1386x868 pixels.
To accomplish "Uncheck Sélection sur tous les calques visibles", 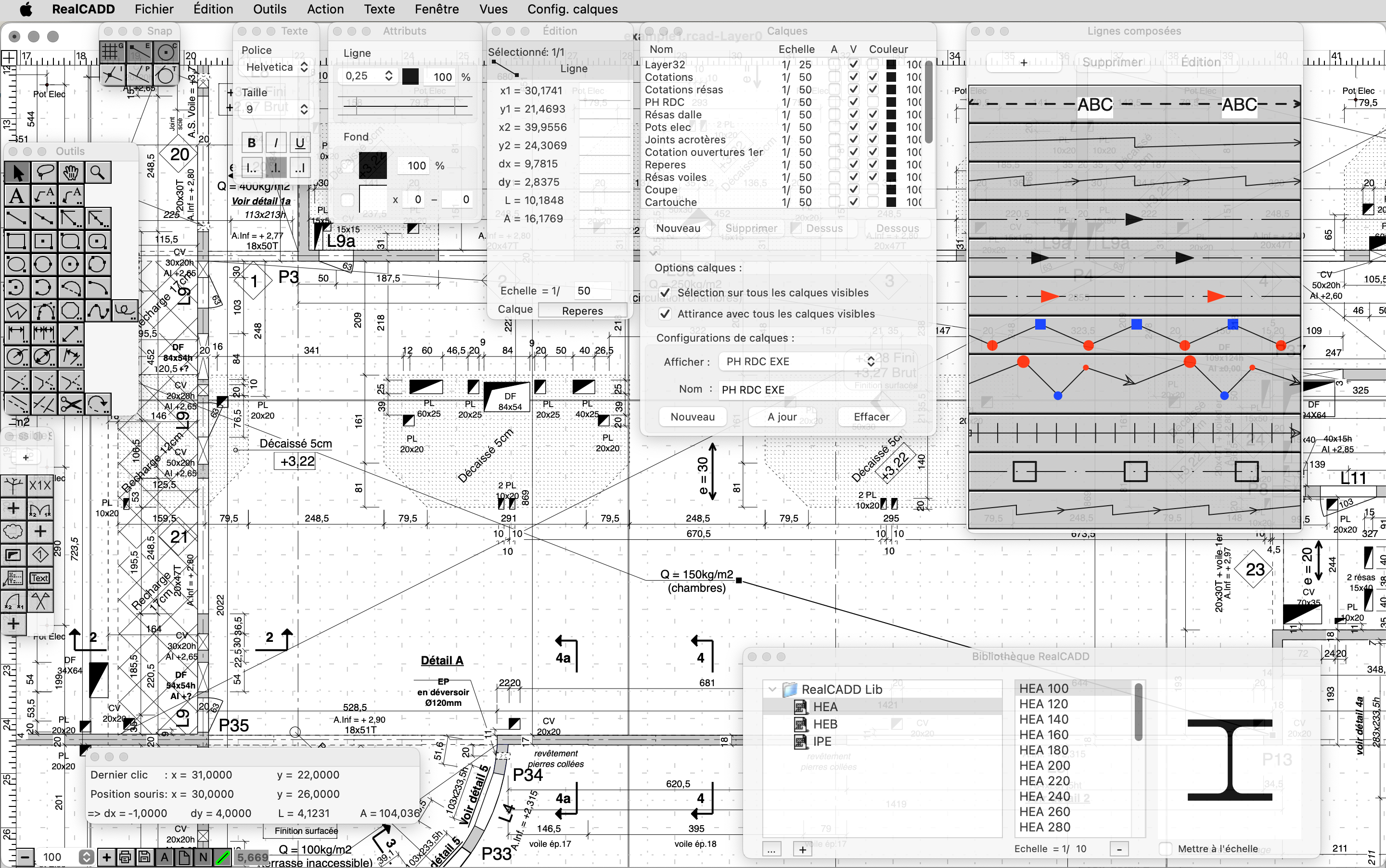I will [x=665, y=293].
